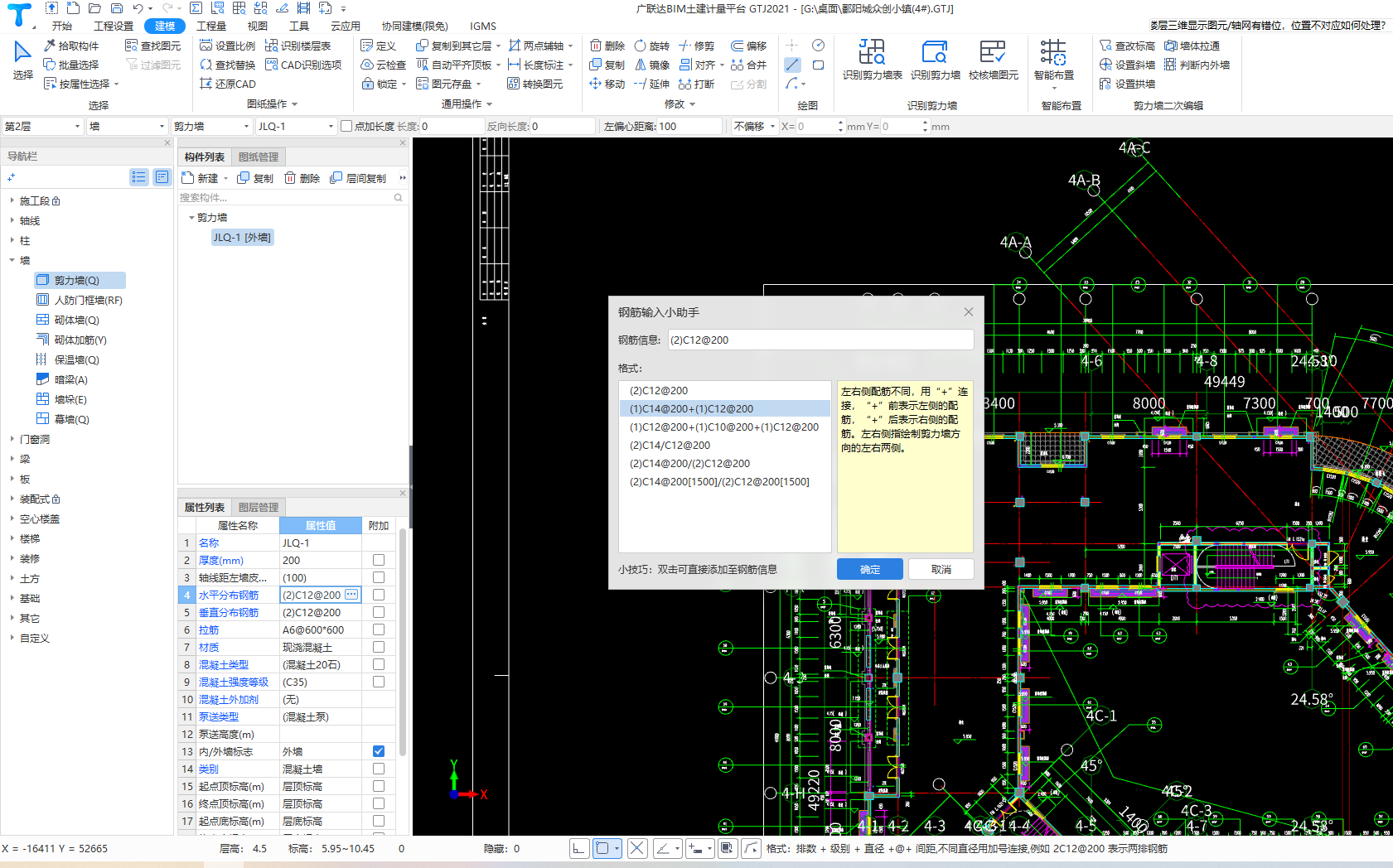The image size is (1393, 868).
Task: Click the 镜像 mirror tool
Action: (651, 65)
